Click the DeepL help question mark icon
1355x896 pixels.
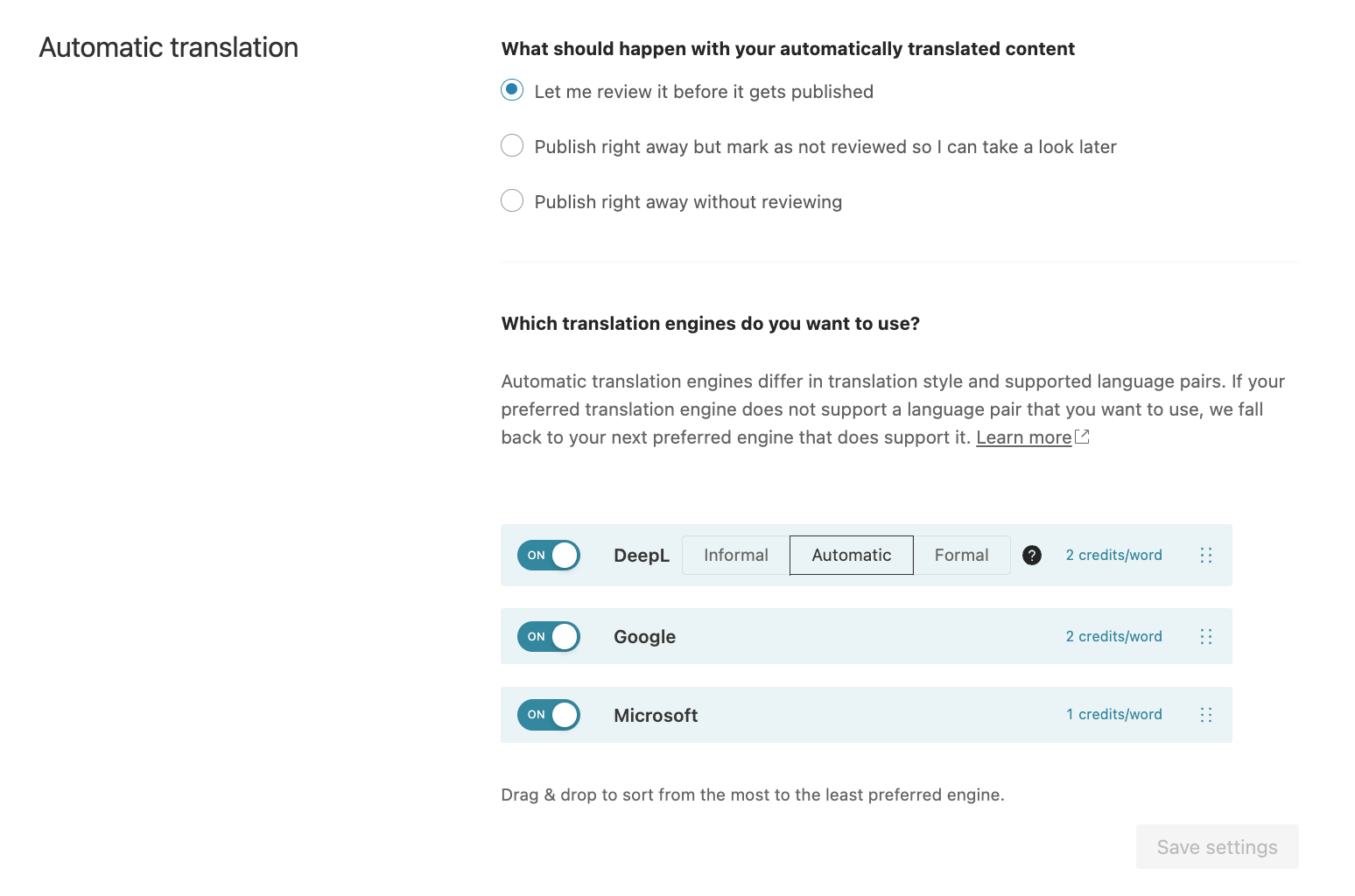click(1032, 556)
